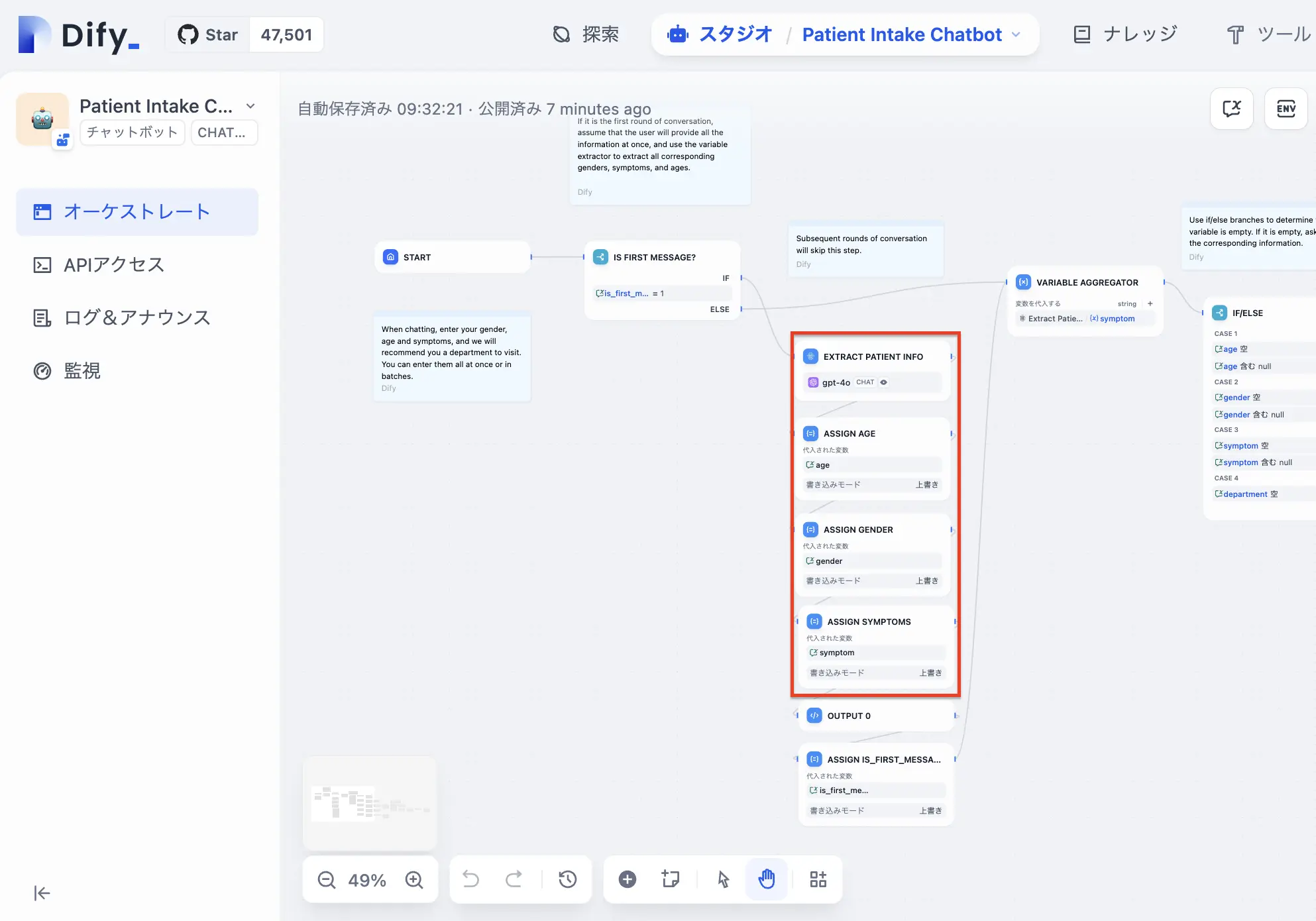Select オーケストレート in sidebar
Screen dimensions: 1316x921
[137, 212]
